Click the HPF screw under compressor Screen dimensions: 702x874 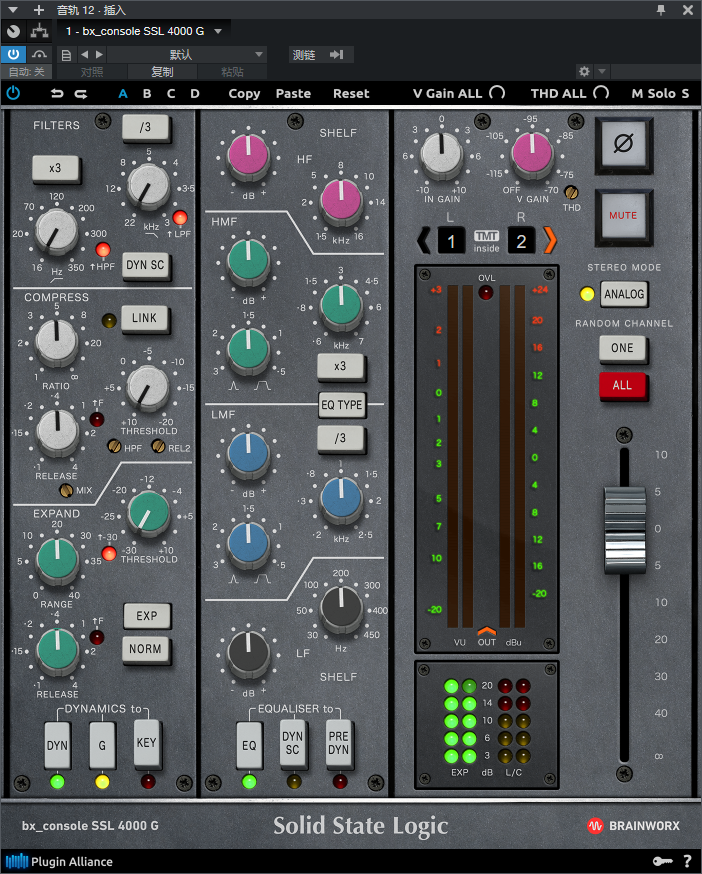click(x=114, y=445)
